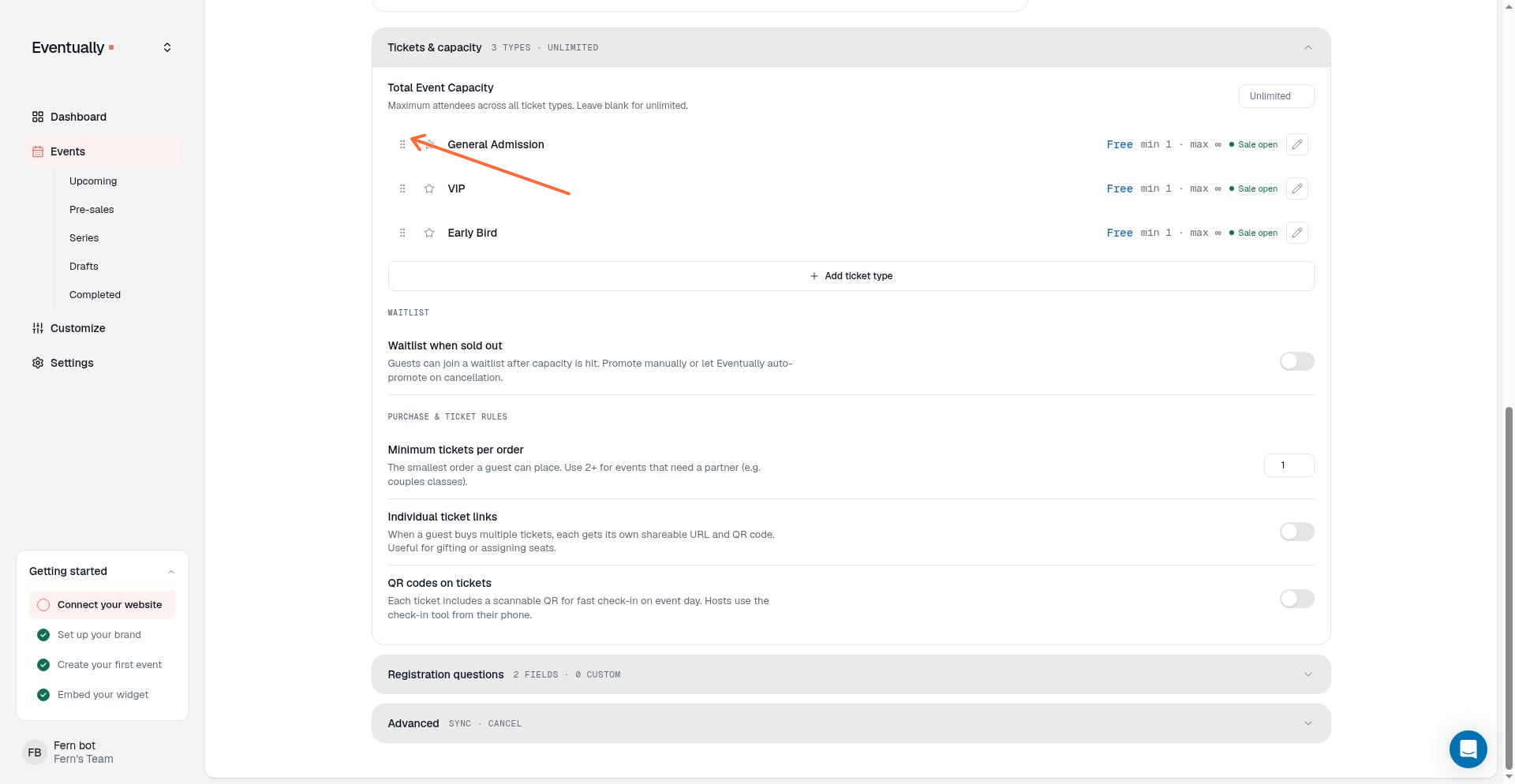Screen dimensions: 1515x784
Task: Collapse the Getting started panel
Action: (171, 572)
